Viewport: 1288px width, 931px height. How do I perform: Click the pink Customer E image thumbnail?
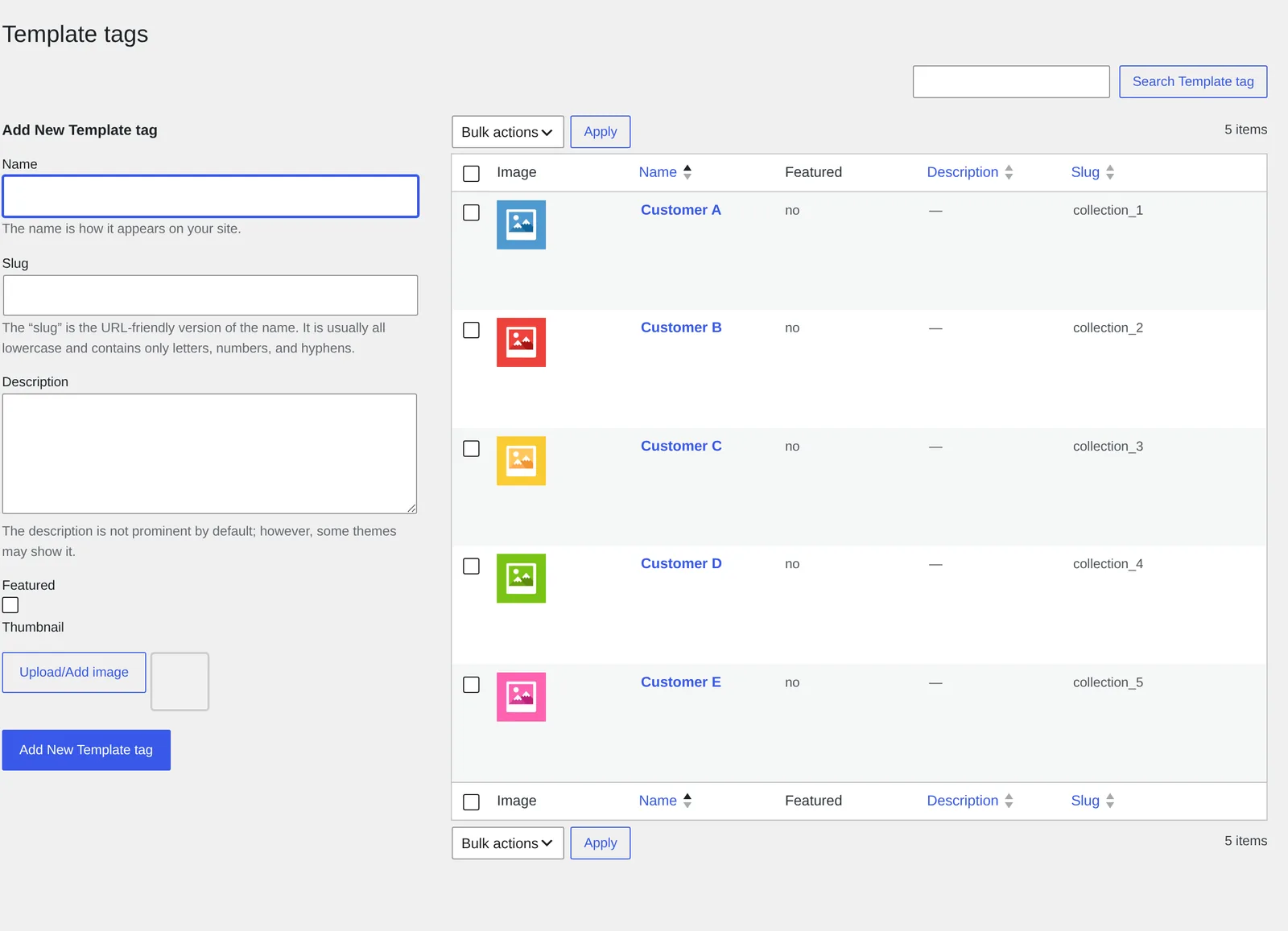coord(521,697)
